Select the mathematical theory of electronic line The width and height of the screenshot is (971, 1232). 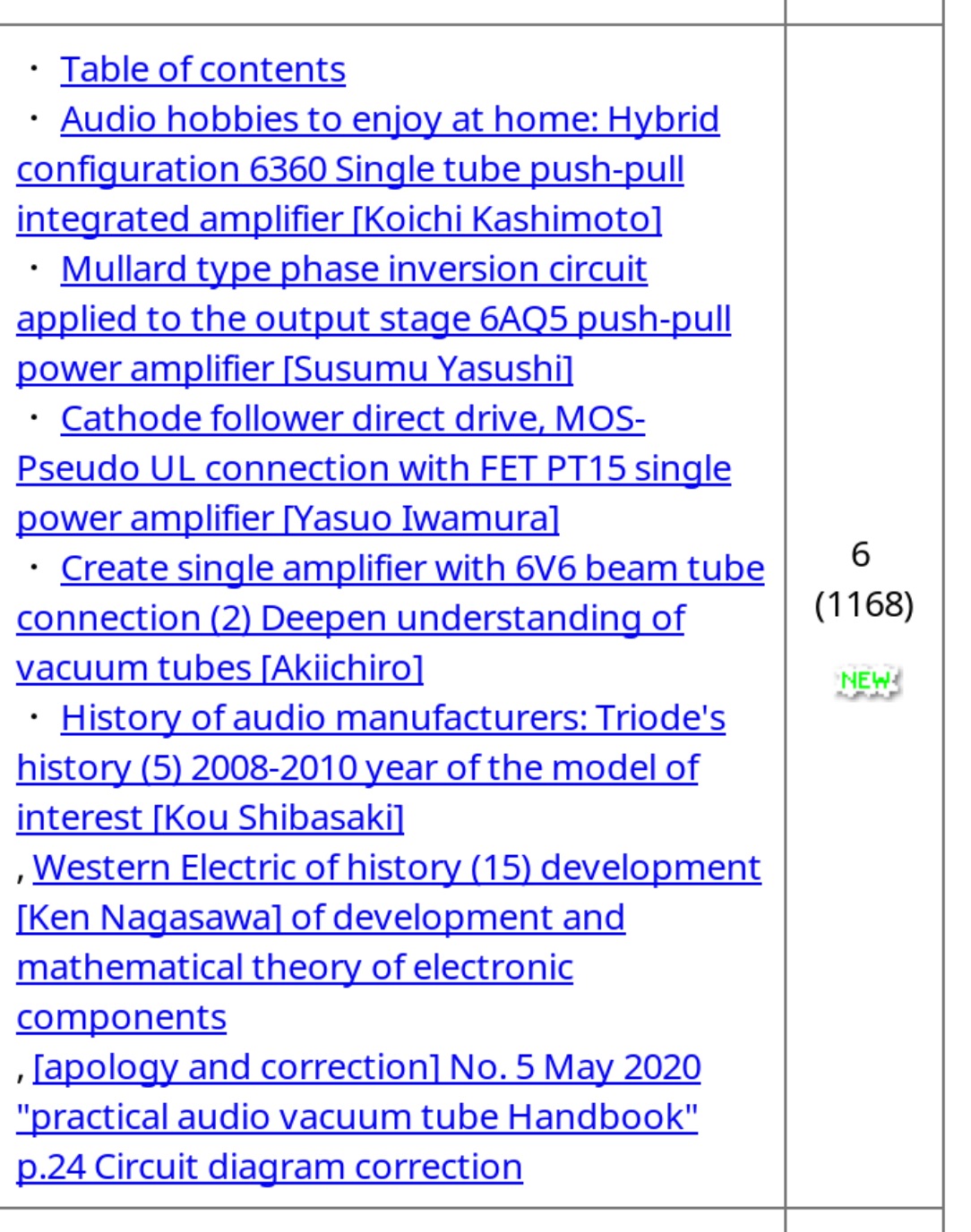(295, 968)
